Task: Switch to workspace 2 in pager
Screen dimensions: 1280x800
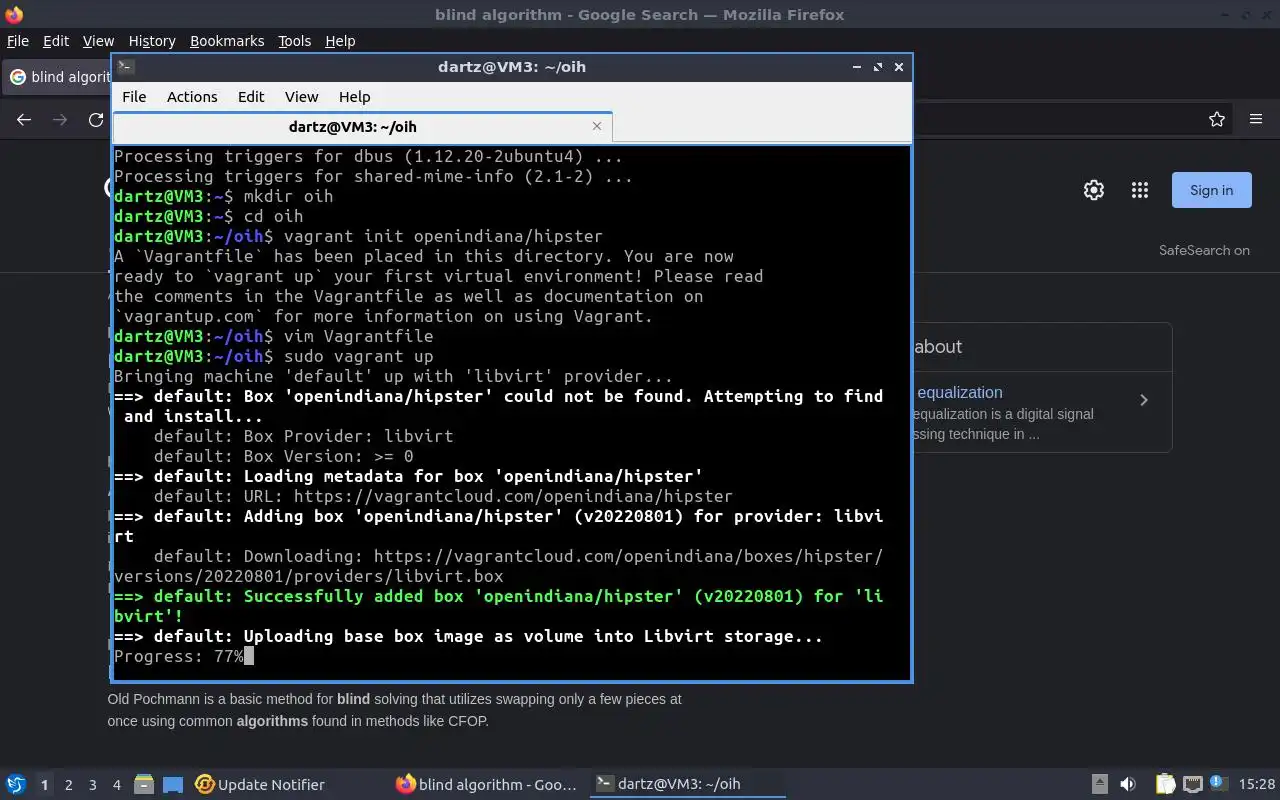Action: click(x=68, y=785)
